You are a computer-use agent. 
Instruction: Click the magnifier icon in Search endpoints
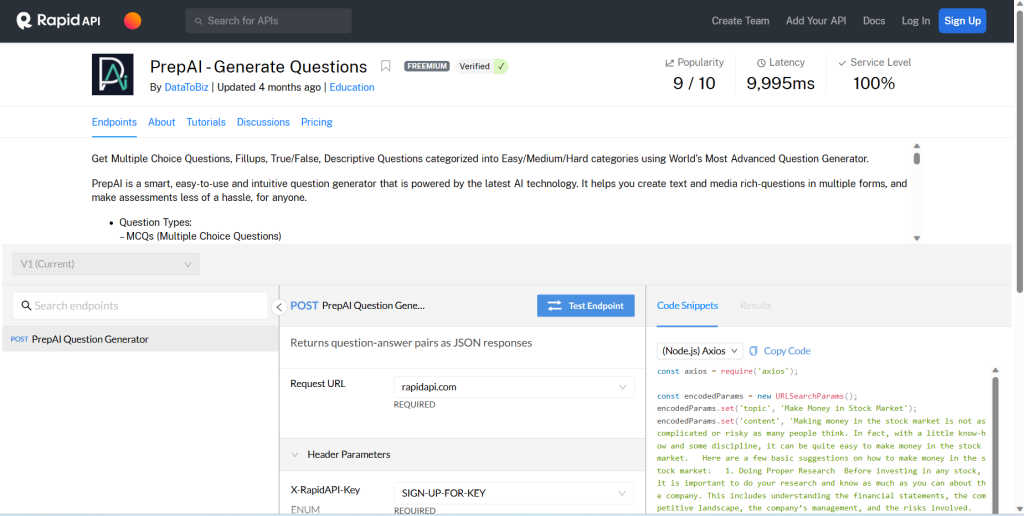pyautogui.click(x=26, y=306)
